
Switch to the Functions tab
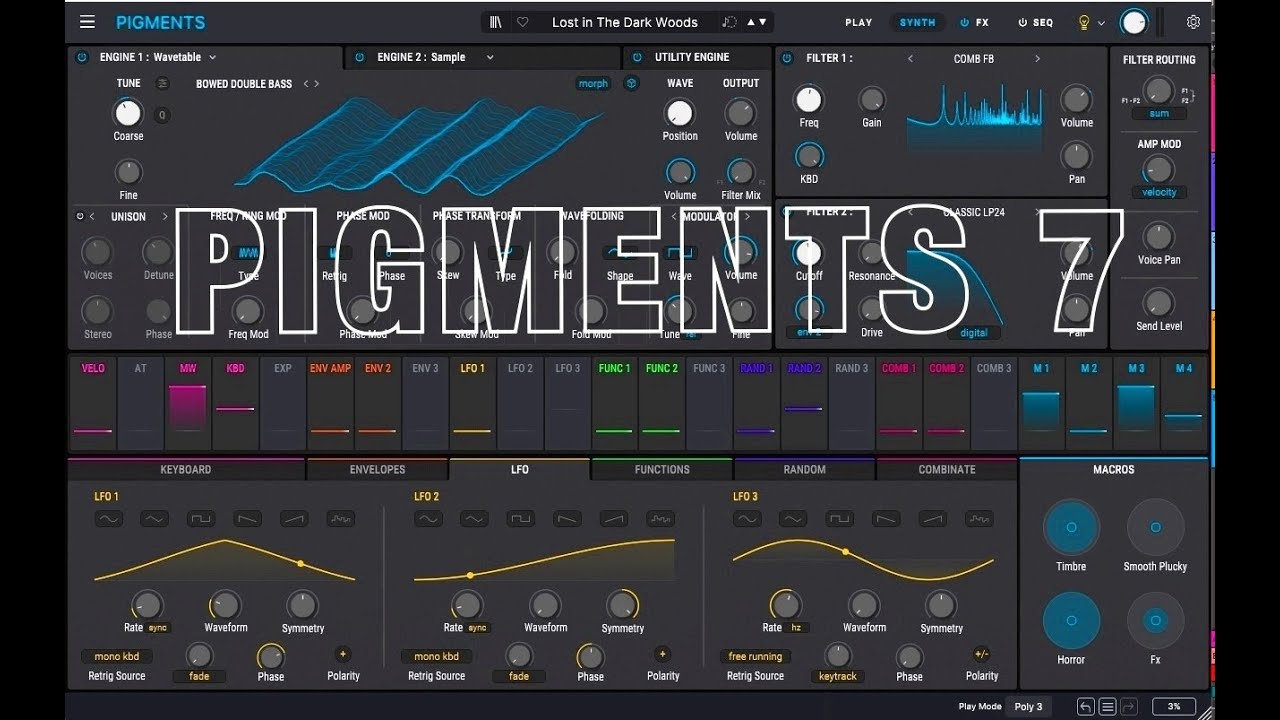pyautogui.click(x=662, y=469)
